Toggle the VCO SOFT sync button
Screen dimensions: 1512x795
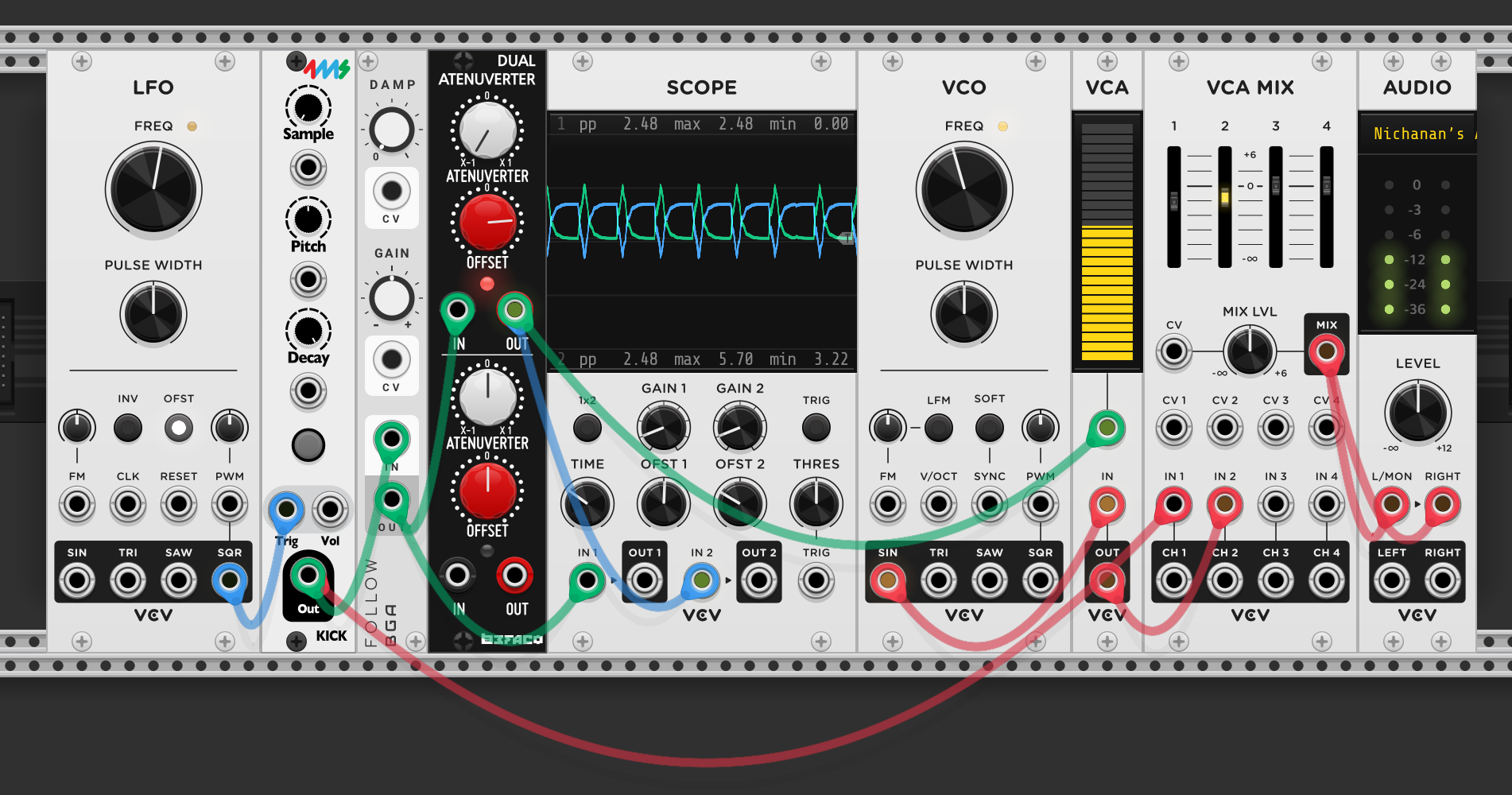(x=990, y=428)
